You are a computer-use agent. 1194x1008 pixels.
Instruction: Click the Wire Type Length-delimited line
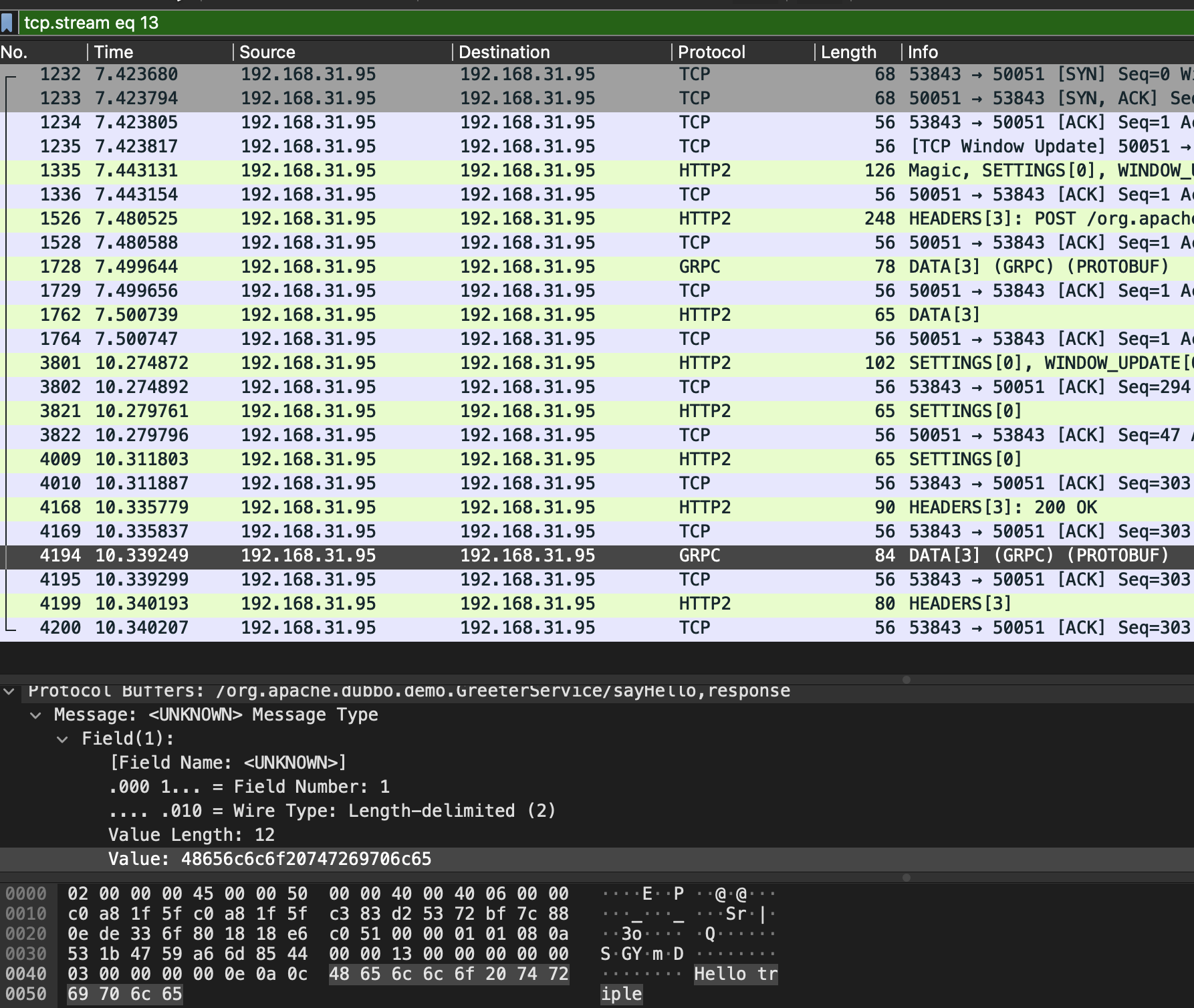click(x=332, y=811)
